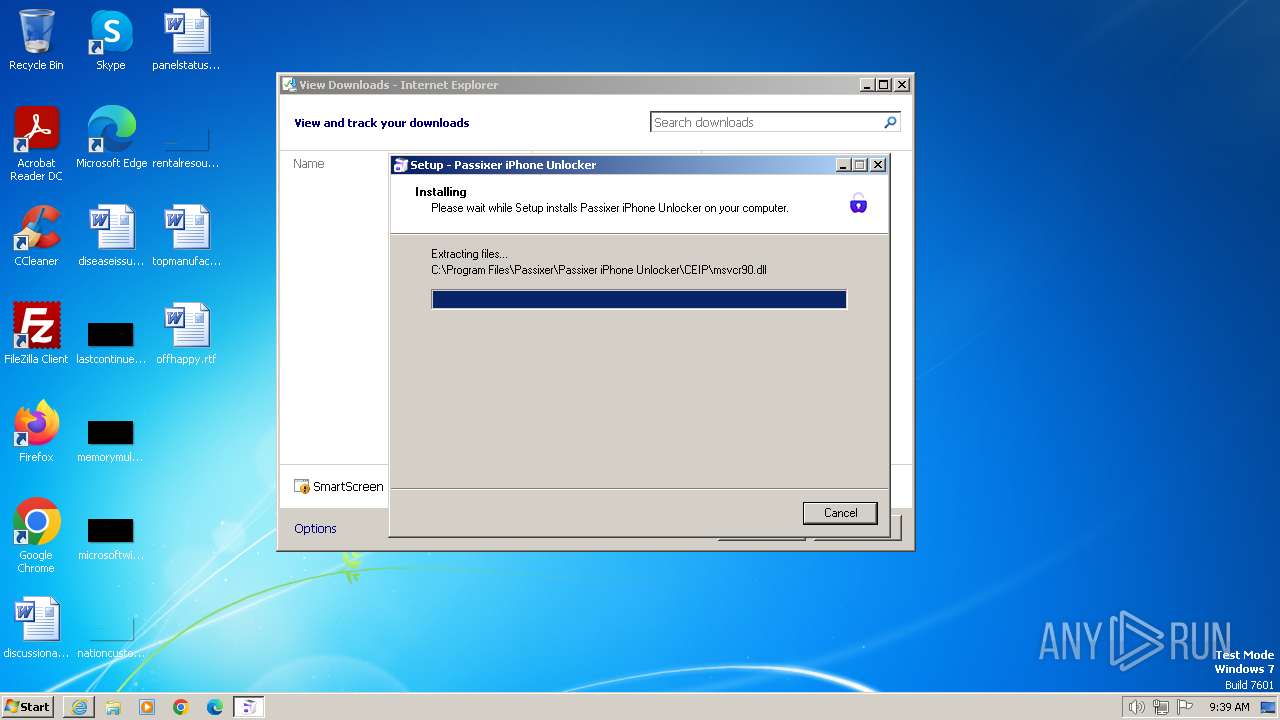Click the Setup window title bar icon
The image size is (1280, 720).
(x=400, y=165)
